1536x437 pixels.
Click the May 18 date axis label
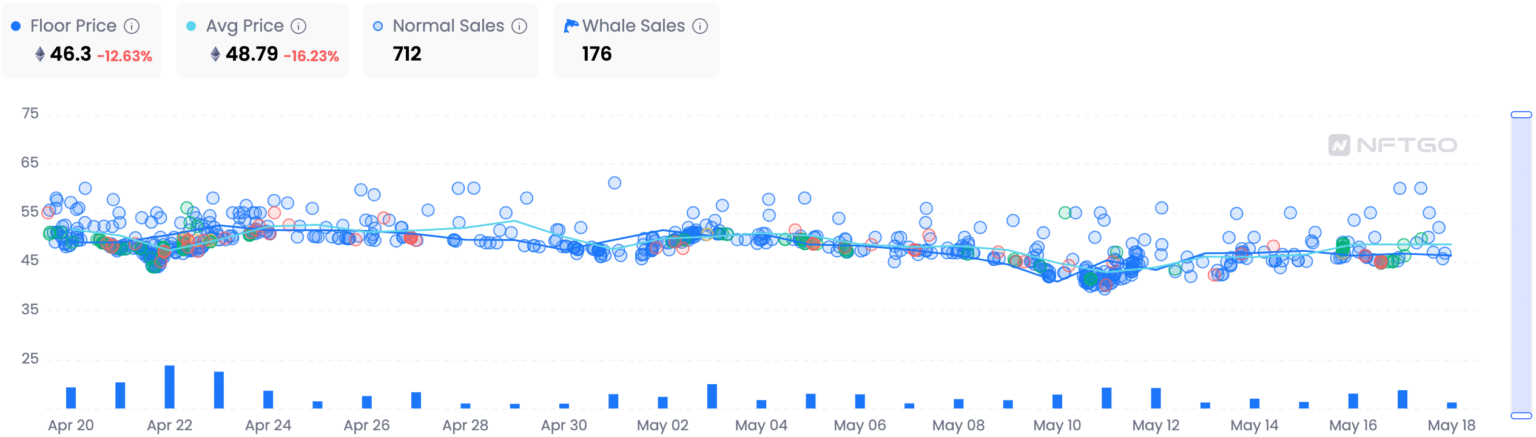tap(1452, 425)
